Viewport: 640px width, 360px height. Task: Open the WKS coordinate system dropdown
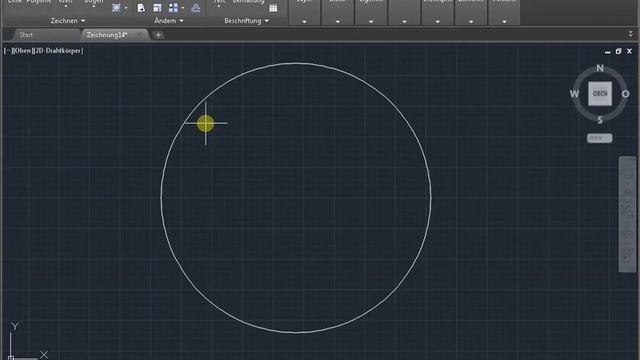[600, 138]
